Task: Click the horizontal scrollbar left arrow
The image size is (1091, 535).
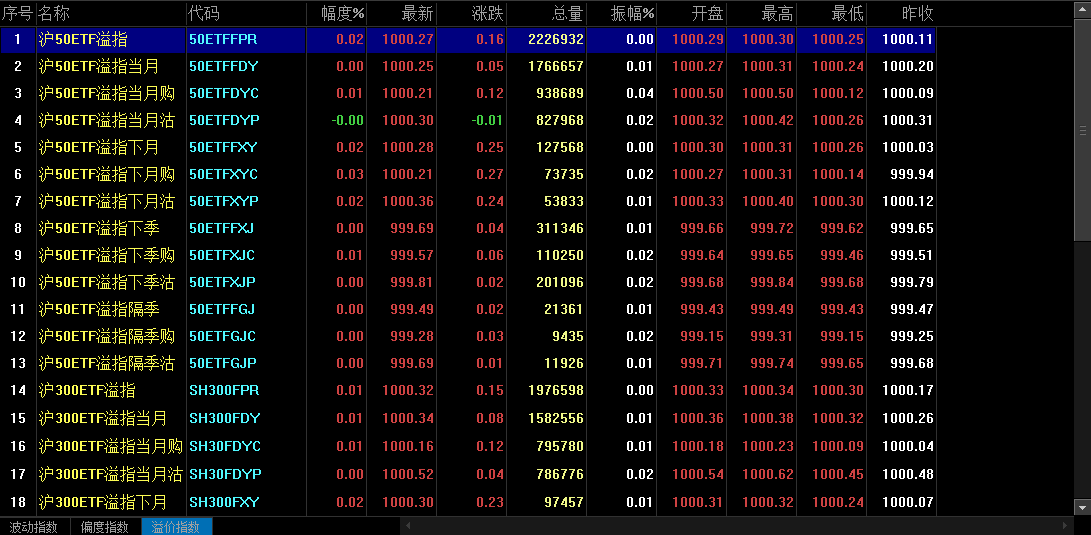Action: 406,526
